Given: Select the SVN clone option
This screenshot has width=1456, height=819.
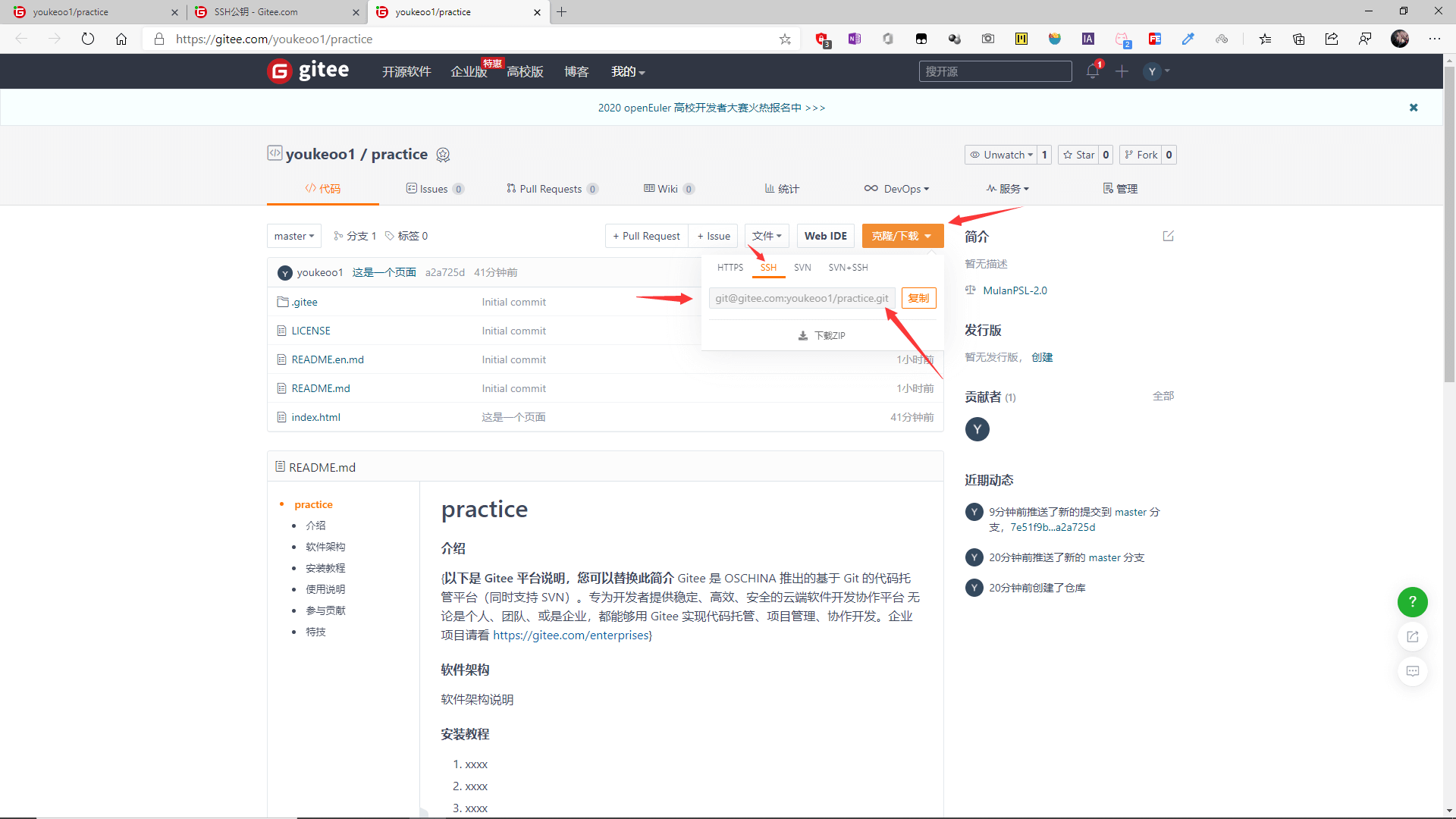Looking at the screenshot, I should [802, 268].
